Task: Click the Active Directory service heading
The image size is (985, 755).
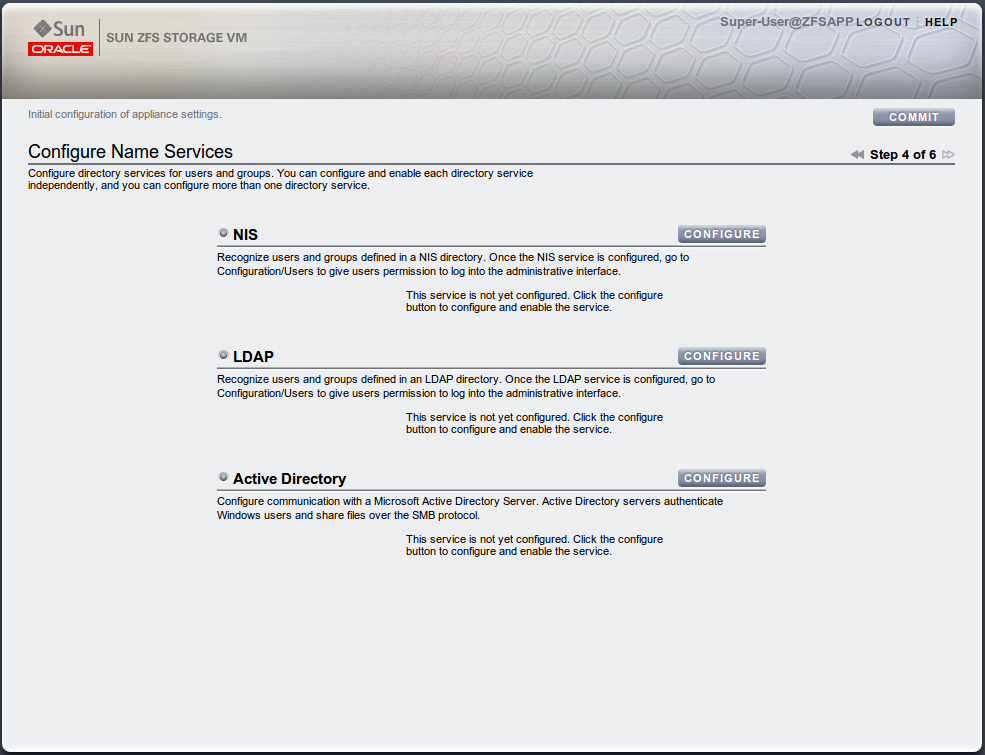Action: pyautogui.click(x=289, y=478)
